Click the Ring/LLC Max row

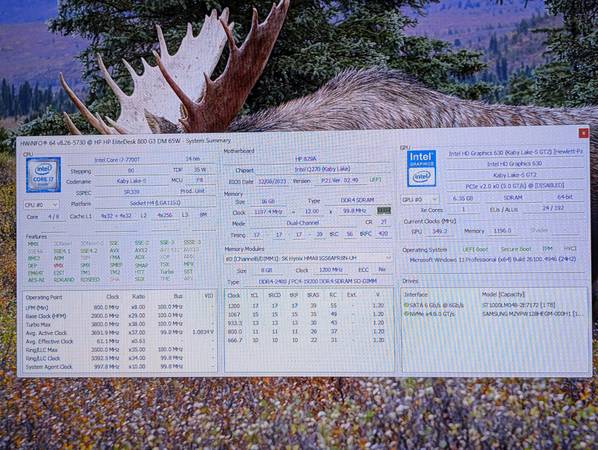pyautogui.click(x=119, y=350)
